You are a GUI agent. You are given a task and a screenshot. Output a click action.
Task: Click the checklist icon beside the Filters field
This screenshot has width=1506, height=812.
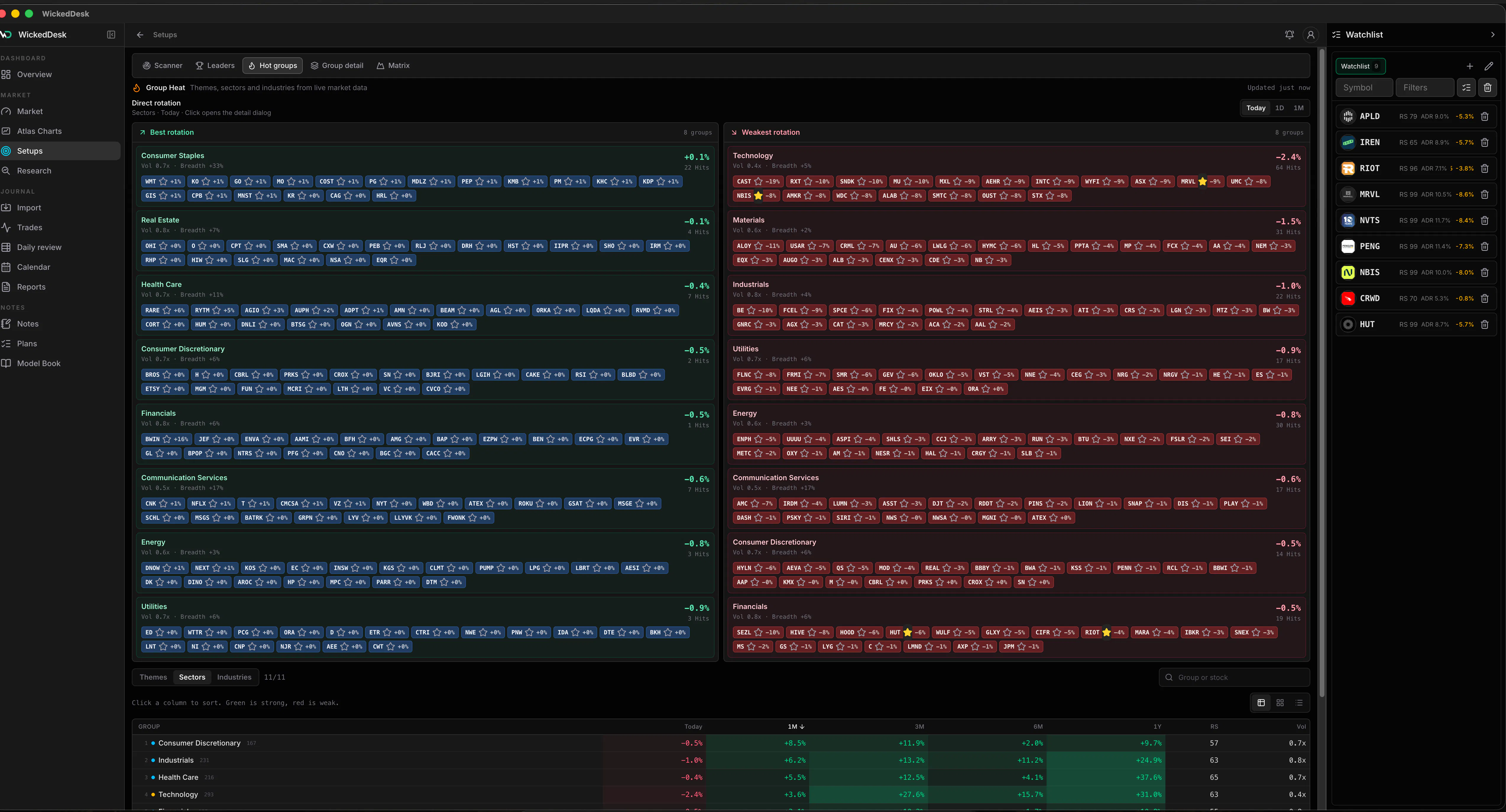click(1466, 88)
